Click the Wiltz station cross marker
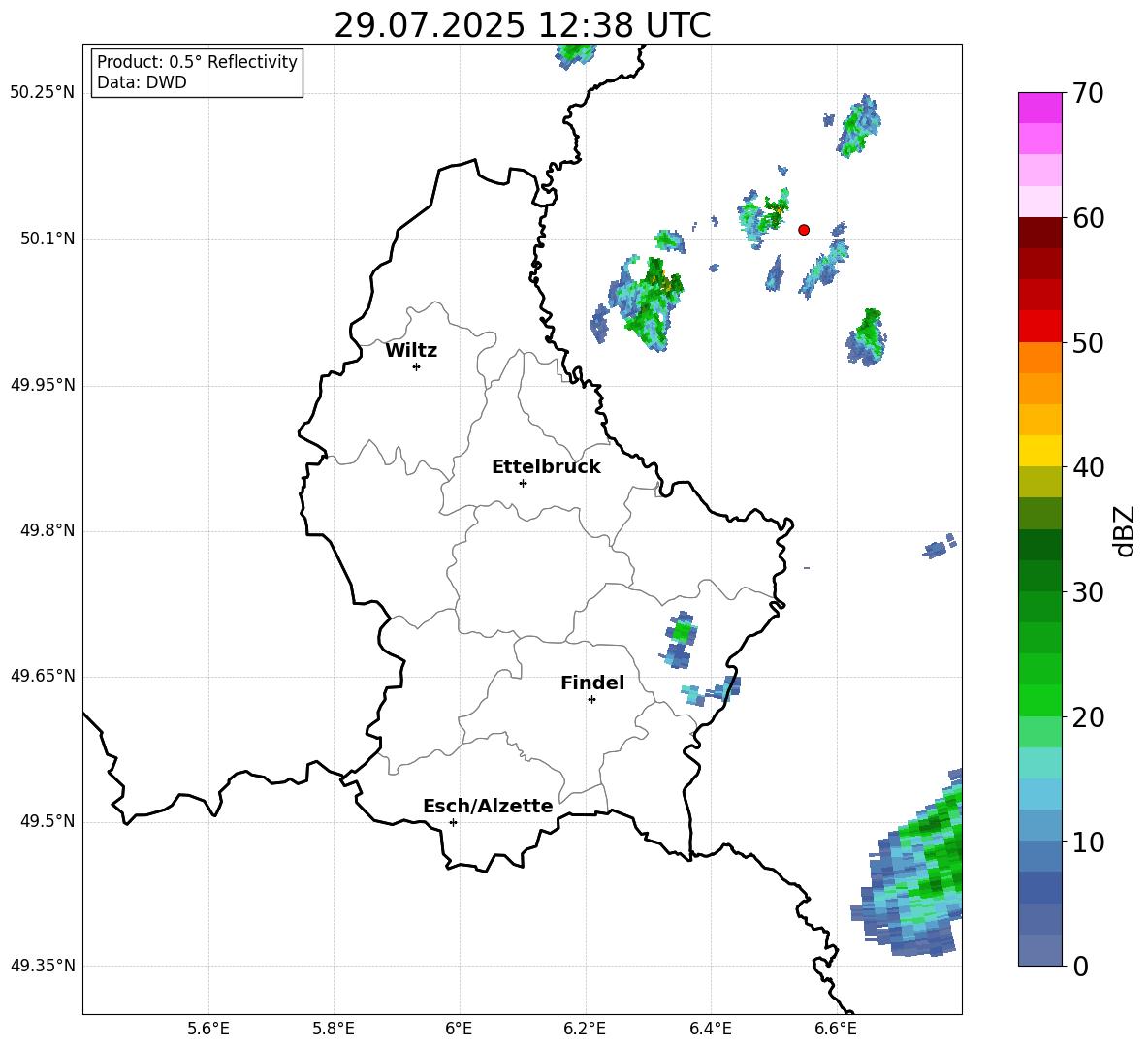The width and height of the screenshot is (1148, 1048). pos(417,366)
